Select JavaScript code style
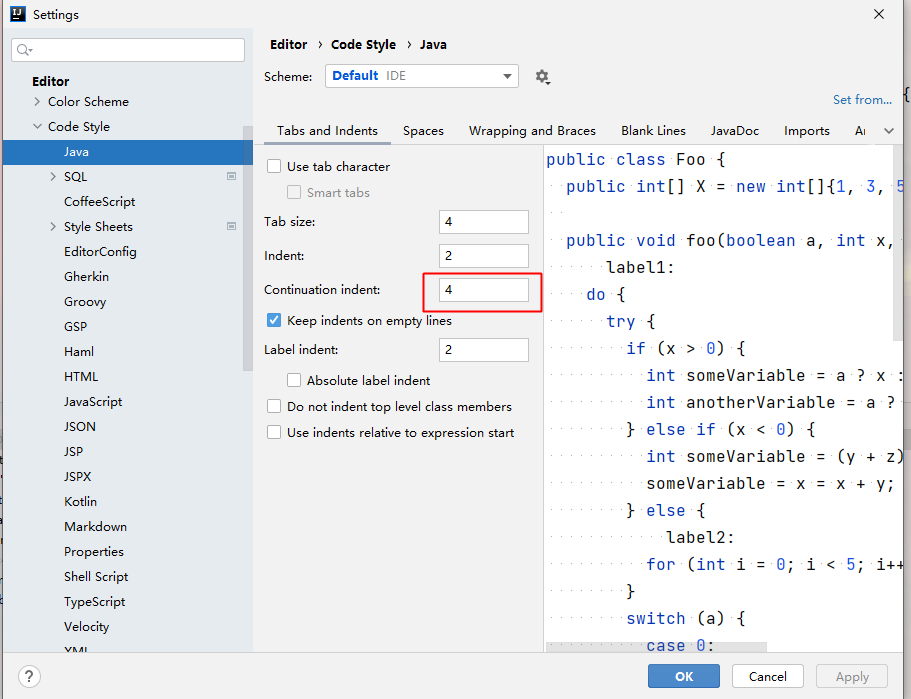 93,402
